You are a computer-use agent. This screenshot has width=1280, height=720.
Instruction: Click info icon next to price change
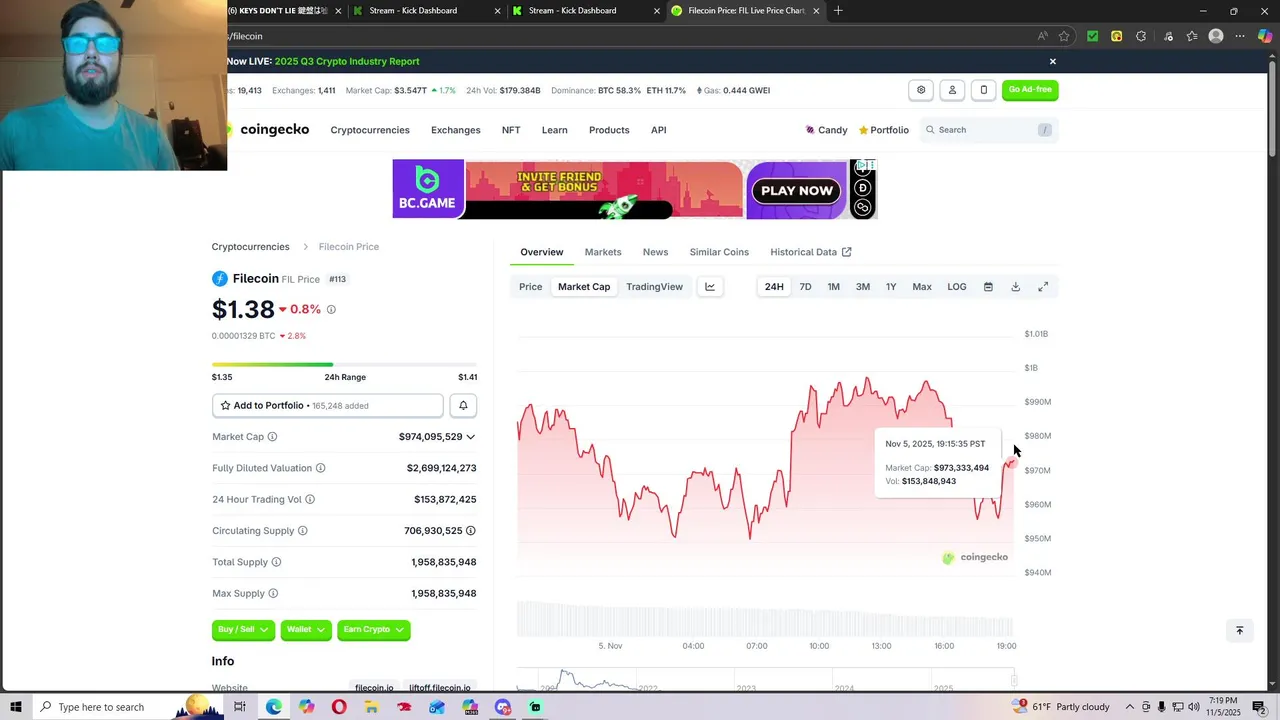click(x=331, y=310)
